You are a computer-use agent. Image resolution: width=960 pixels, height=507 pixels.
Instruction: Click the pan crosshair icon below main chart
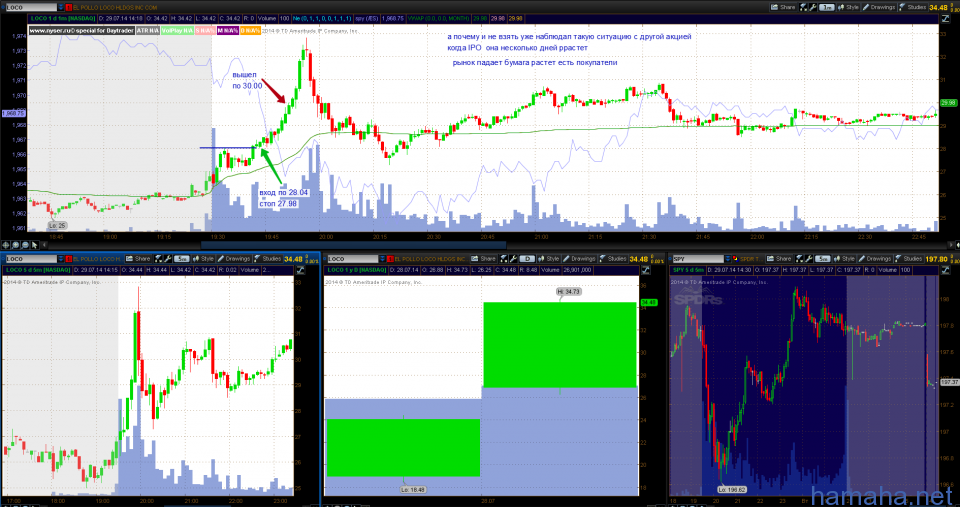pos(6,245)
